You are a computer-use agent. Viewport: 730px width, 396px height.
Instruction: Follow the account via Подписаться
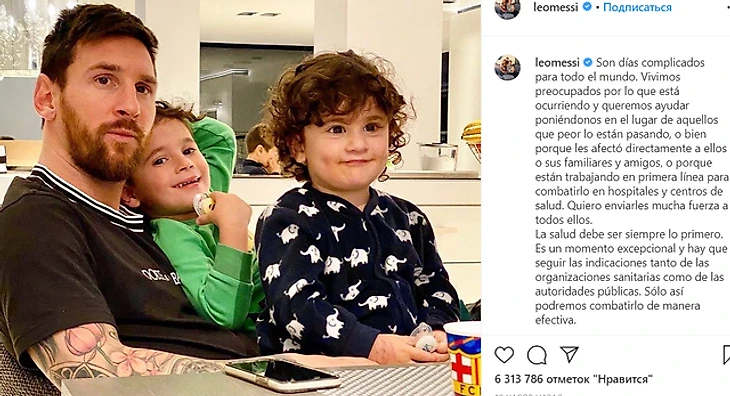tap(637, 7)
